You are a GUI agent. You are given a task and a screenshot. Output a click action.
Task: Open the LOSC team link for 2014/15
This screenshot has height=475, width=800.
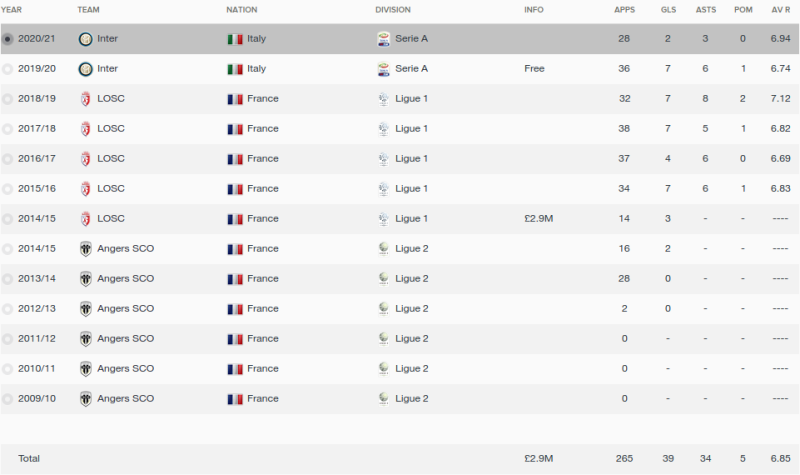pos(111,218)
